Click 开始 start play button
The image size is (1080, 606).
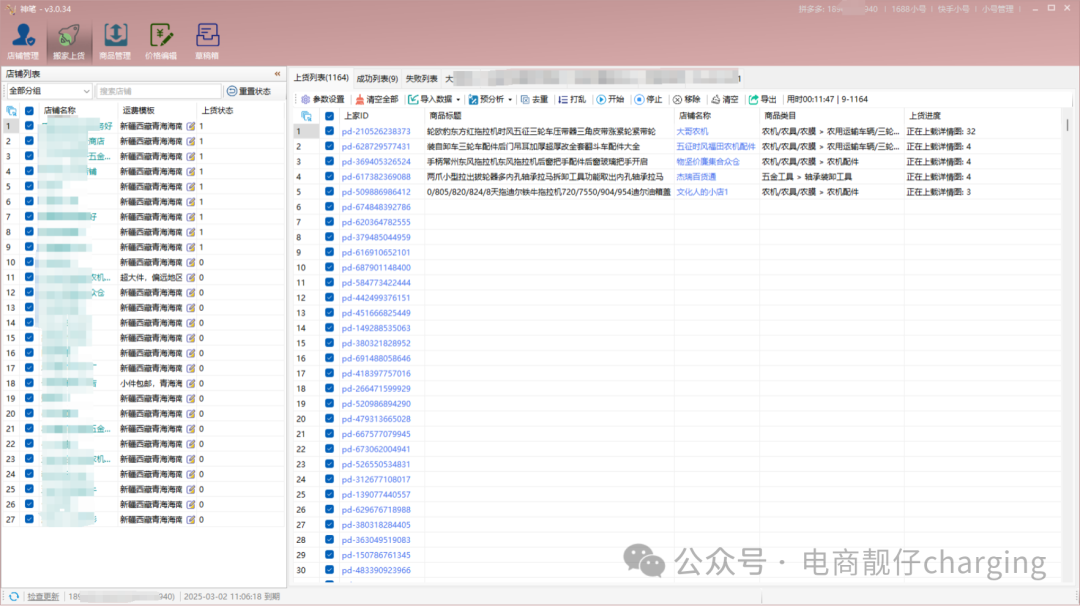pyautogui.click(x=610, y=99)
